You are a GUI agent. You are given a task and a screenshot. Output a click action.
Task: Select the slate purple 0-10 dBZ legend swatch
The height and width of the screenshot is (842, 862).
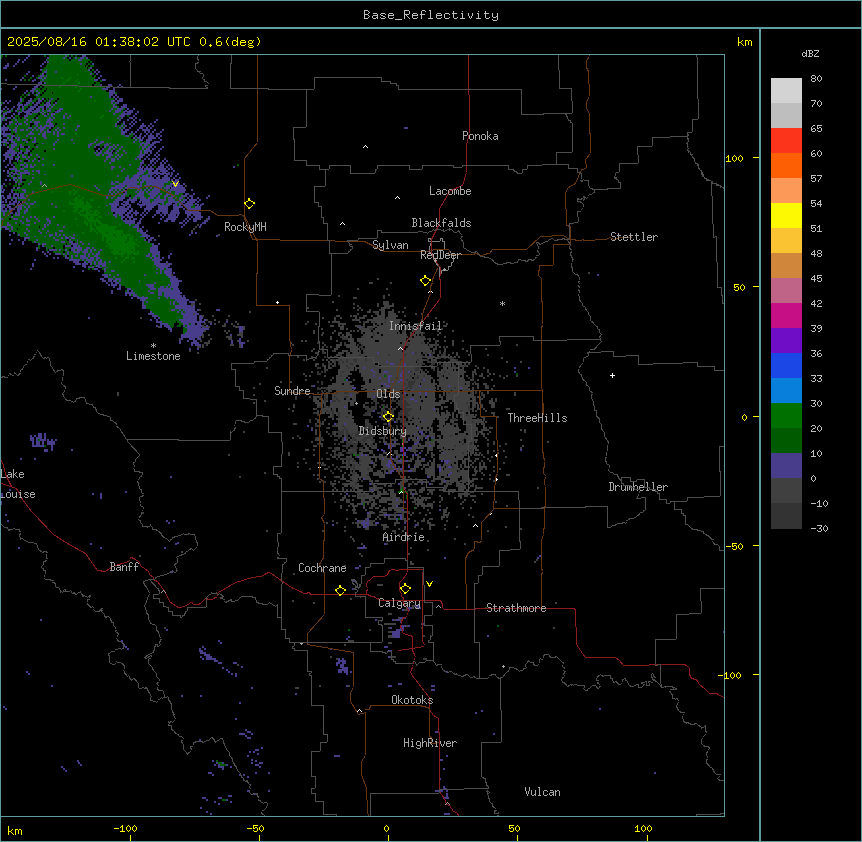click(x=786, y=466)
